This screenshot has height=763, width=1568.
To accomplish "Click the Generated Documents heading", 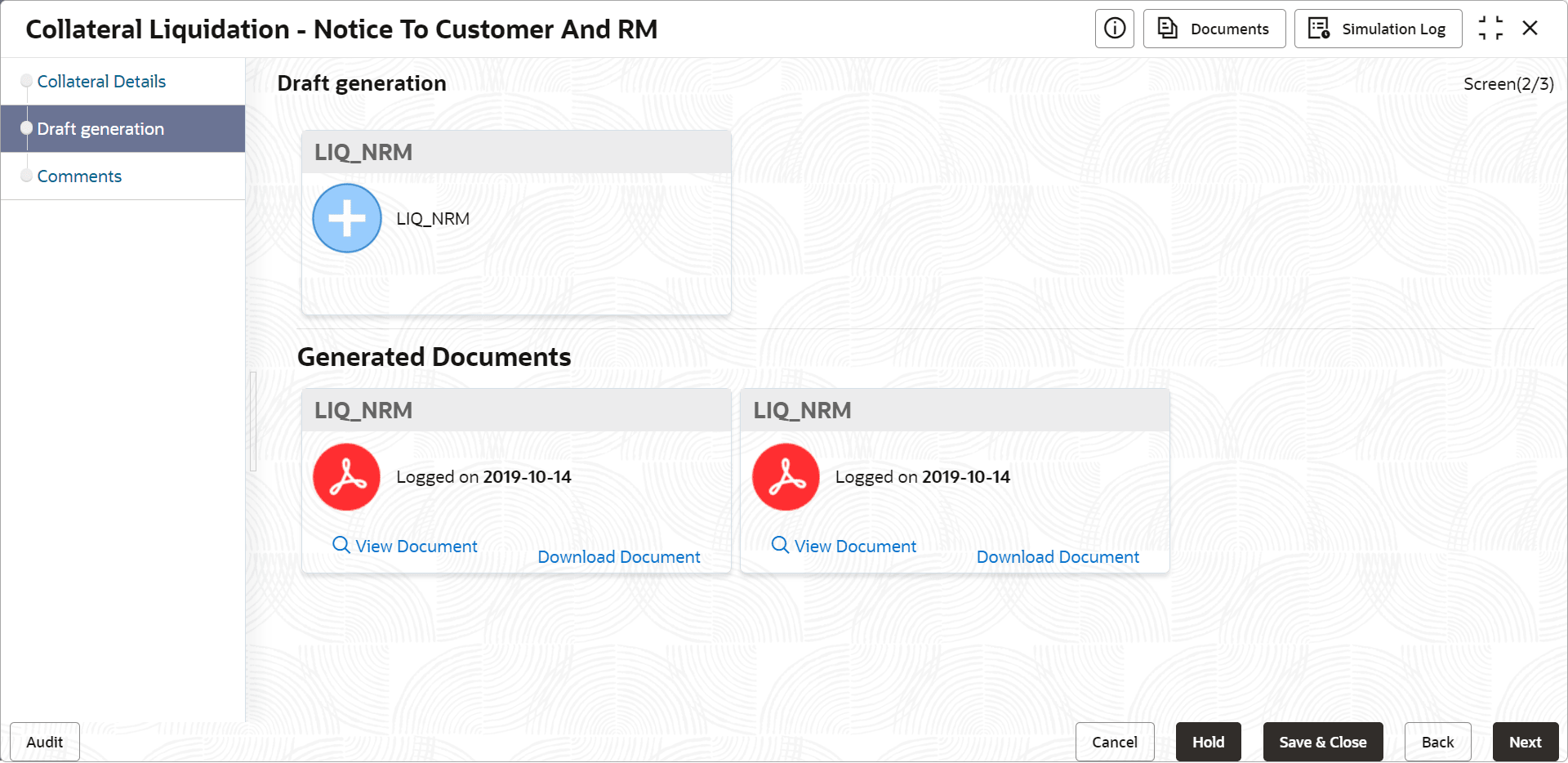I will pos(434,357).
